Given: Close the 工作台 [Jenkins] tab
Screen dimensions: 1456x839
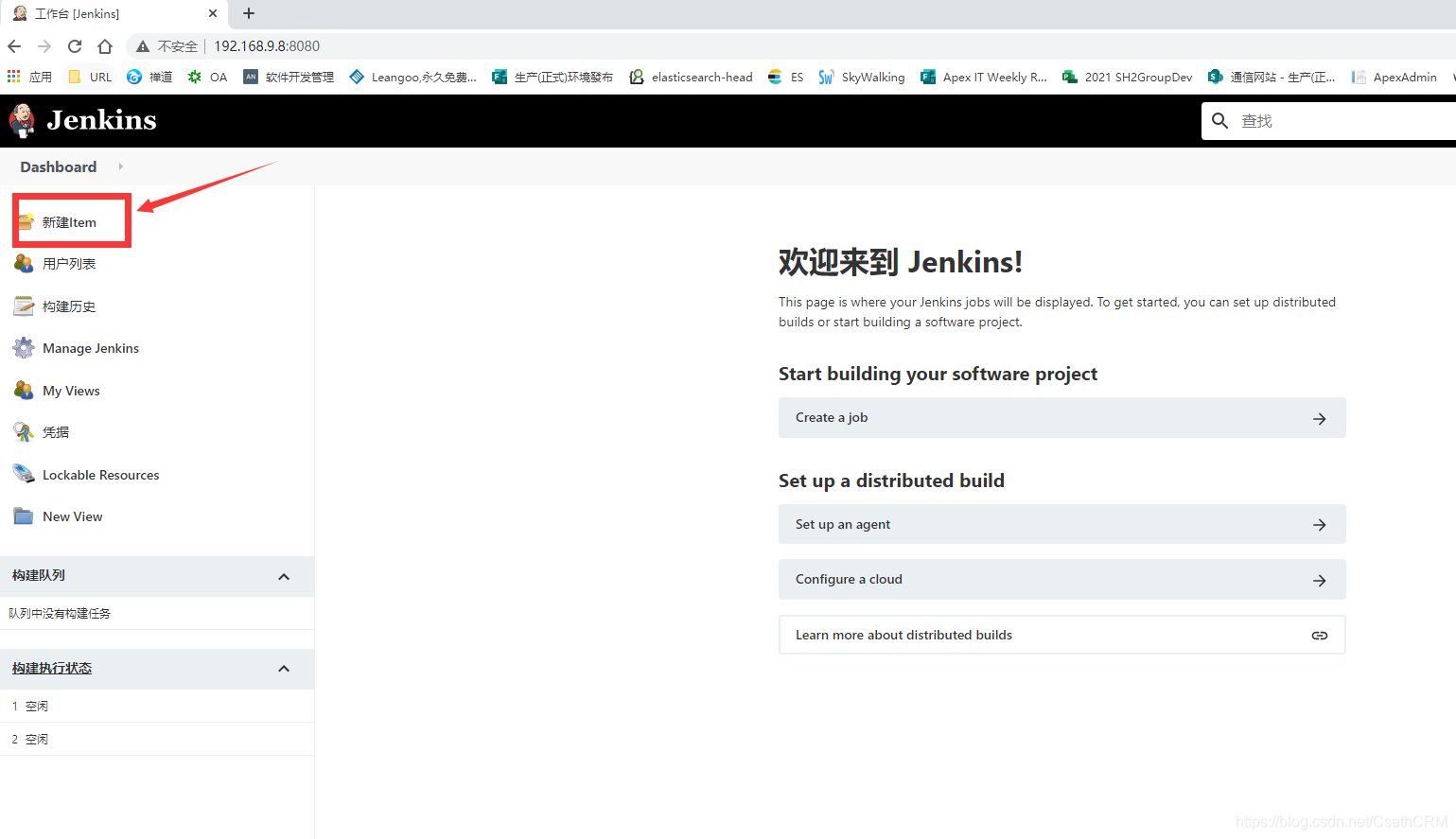Looking at the screenshot, I should (213, 13).
